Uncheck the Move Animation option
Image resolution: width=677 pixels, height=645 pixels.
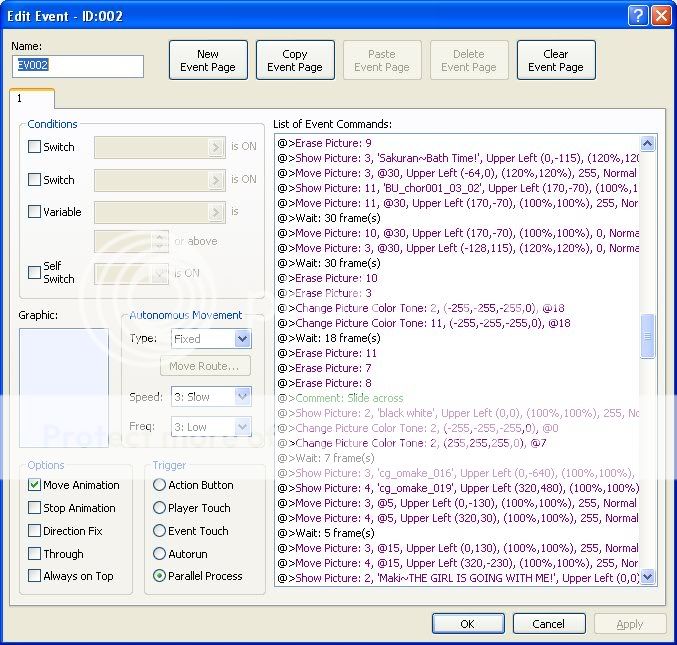35,485
